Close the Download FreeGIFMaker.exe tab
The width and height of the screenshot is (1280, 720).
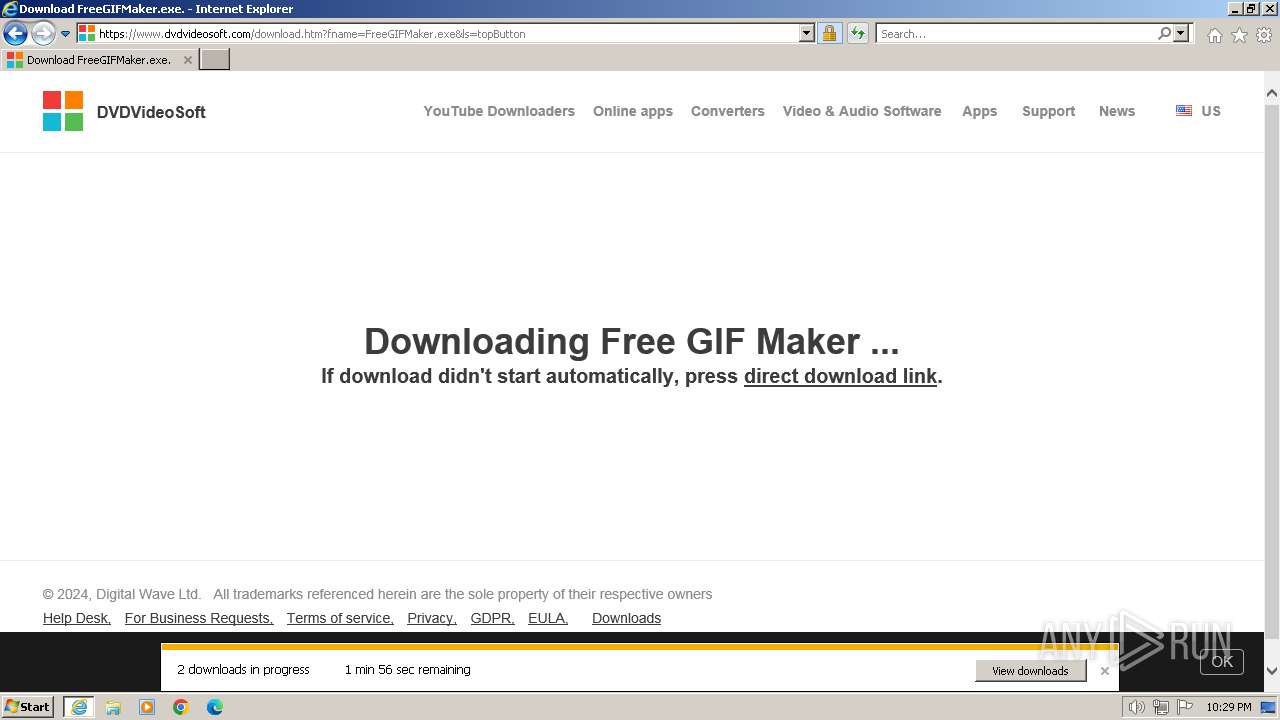coord(187,60)
